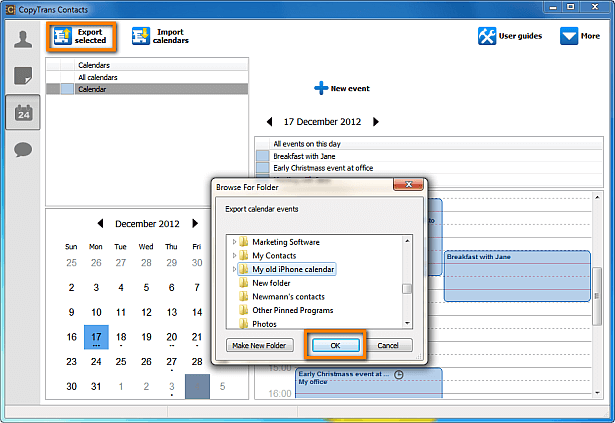Go to the month after December 2012
Viewport: 615px width, 423px height.
195,224
